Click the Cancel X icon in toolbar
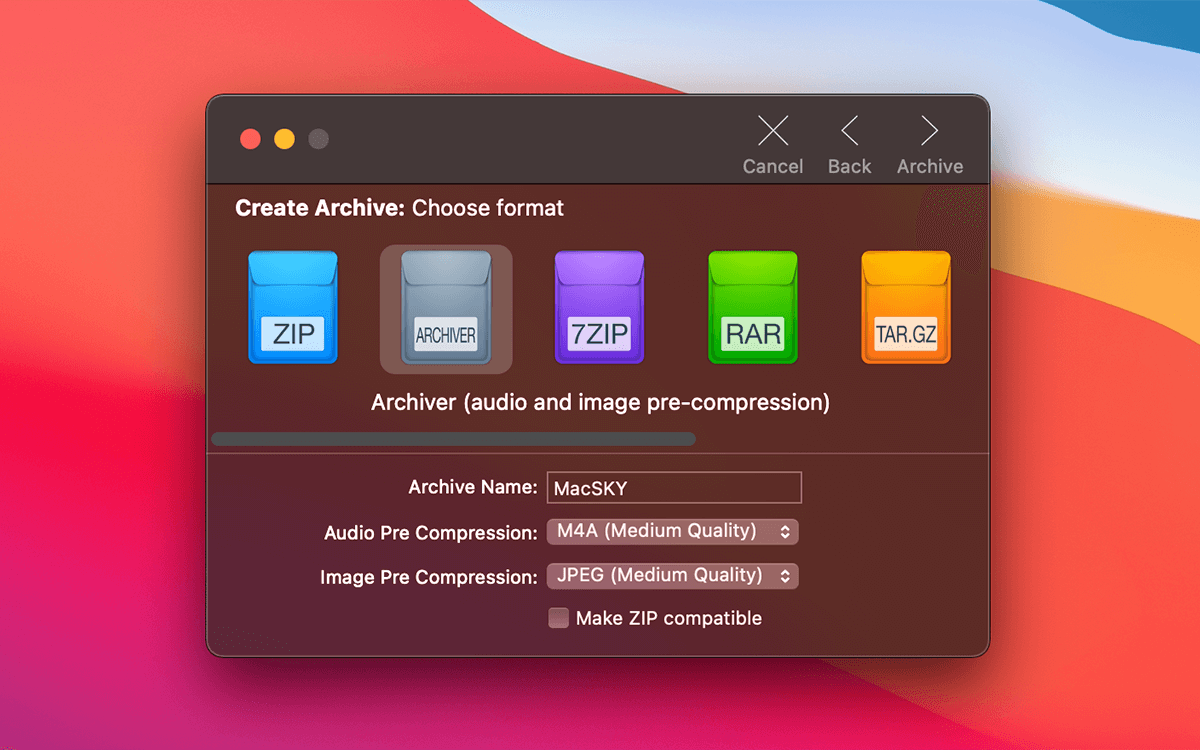 (x=773, y=131)
